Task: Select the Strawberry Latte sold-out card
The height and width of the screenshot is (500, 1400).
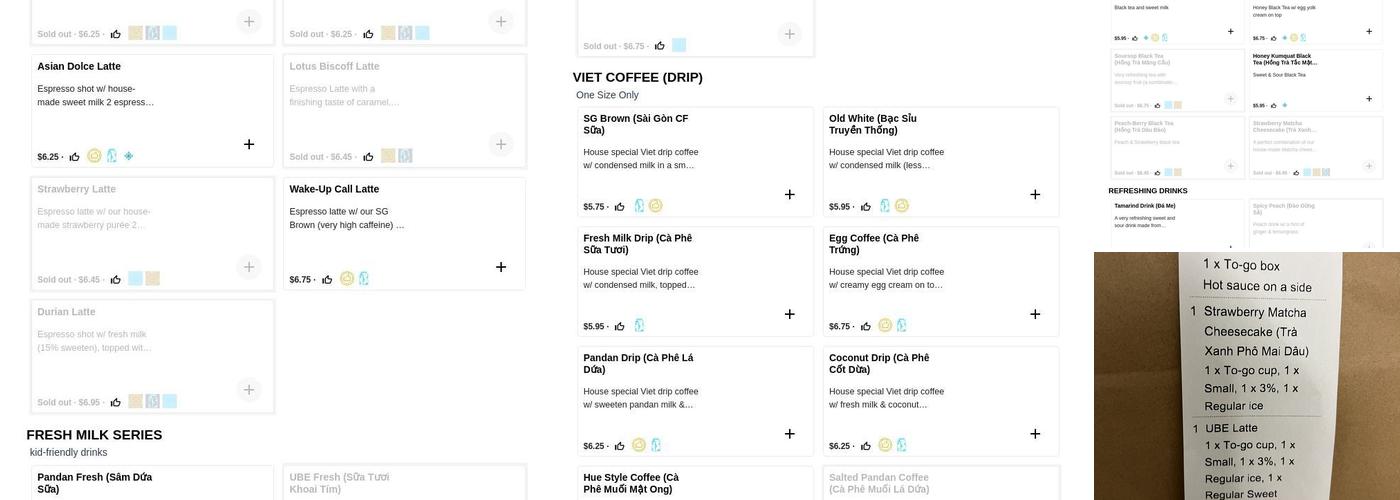Action: pyautogui.click(x=152, y=234)
